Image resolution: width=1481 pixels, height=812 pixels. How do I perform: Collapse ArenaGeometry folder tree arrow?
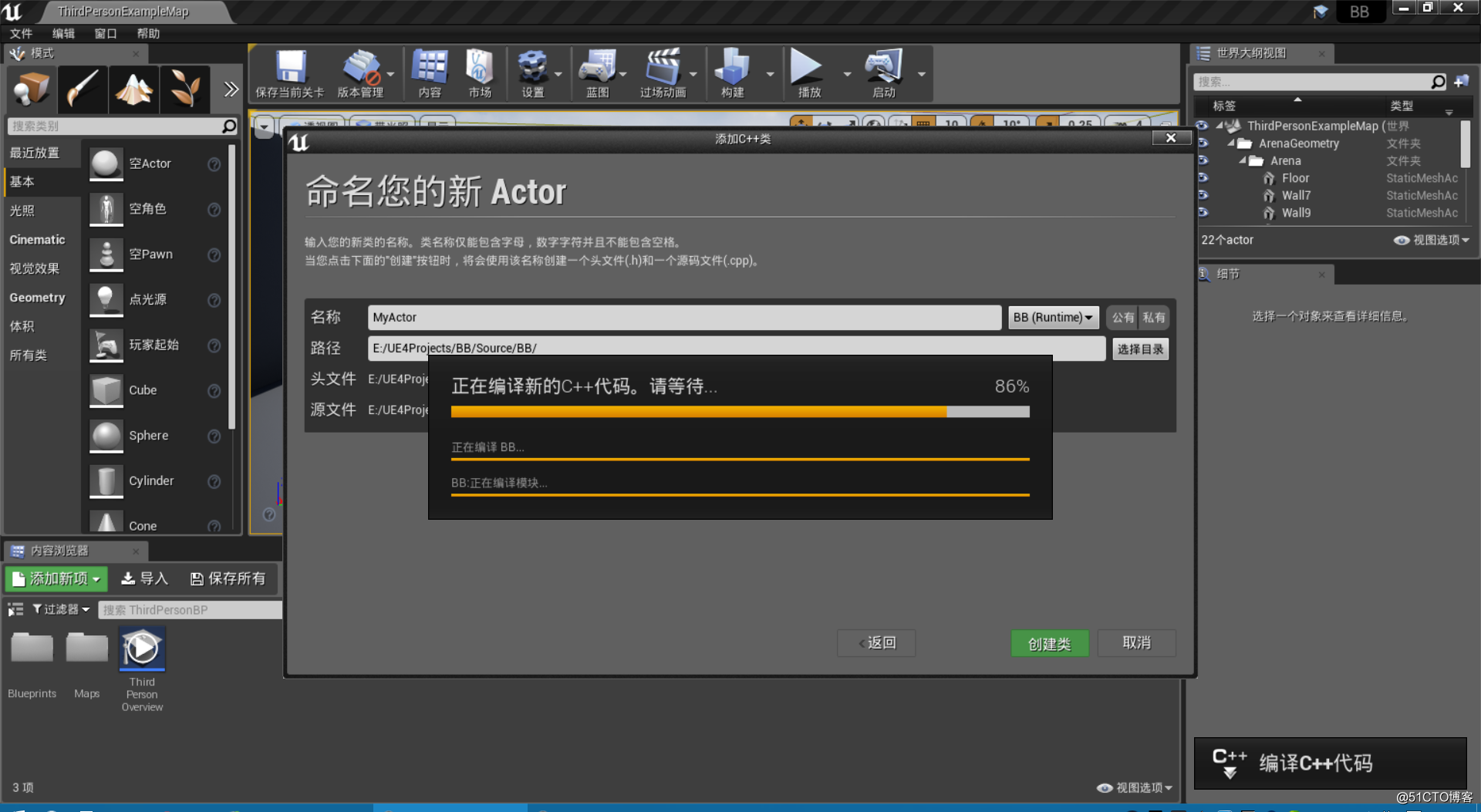[1231, 143]
